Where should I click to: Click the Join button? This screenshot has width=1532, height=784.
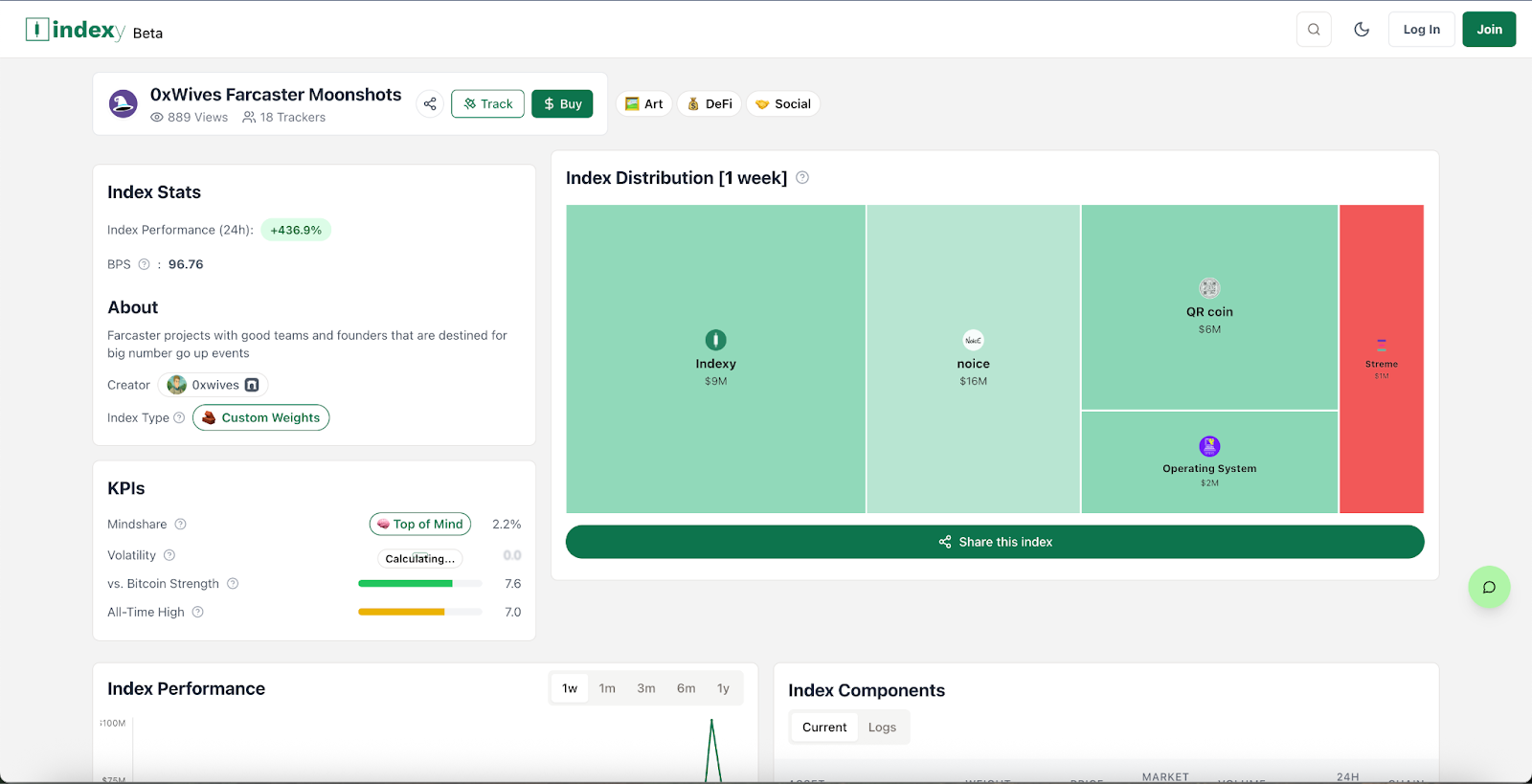1489,30
